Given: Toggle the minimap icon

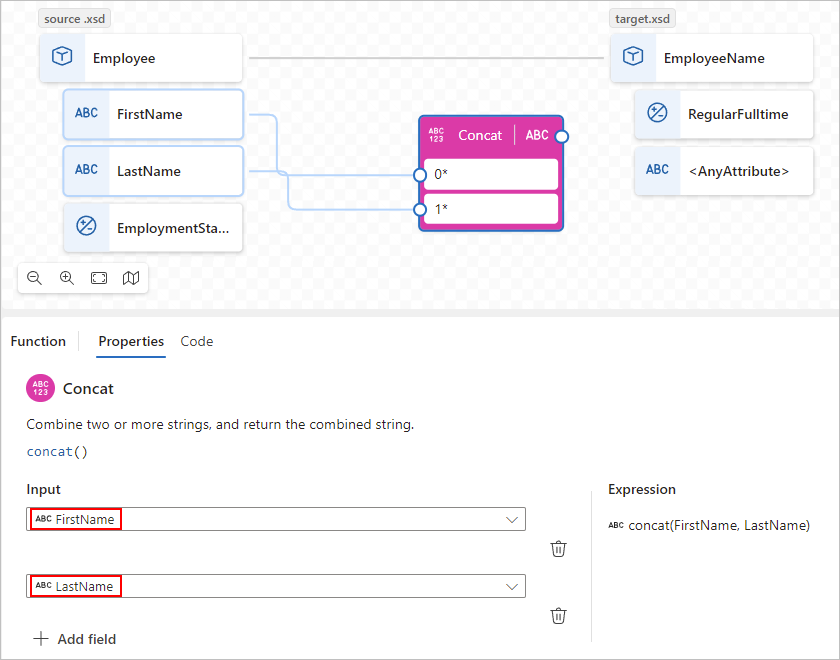Looking at the screenshot, I should 131,278.
